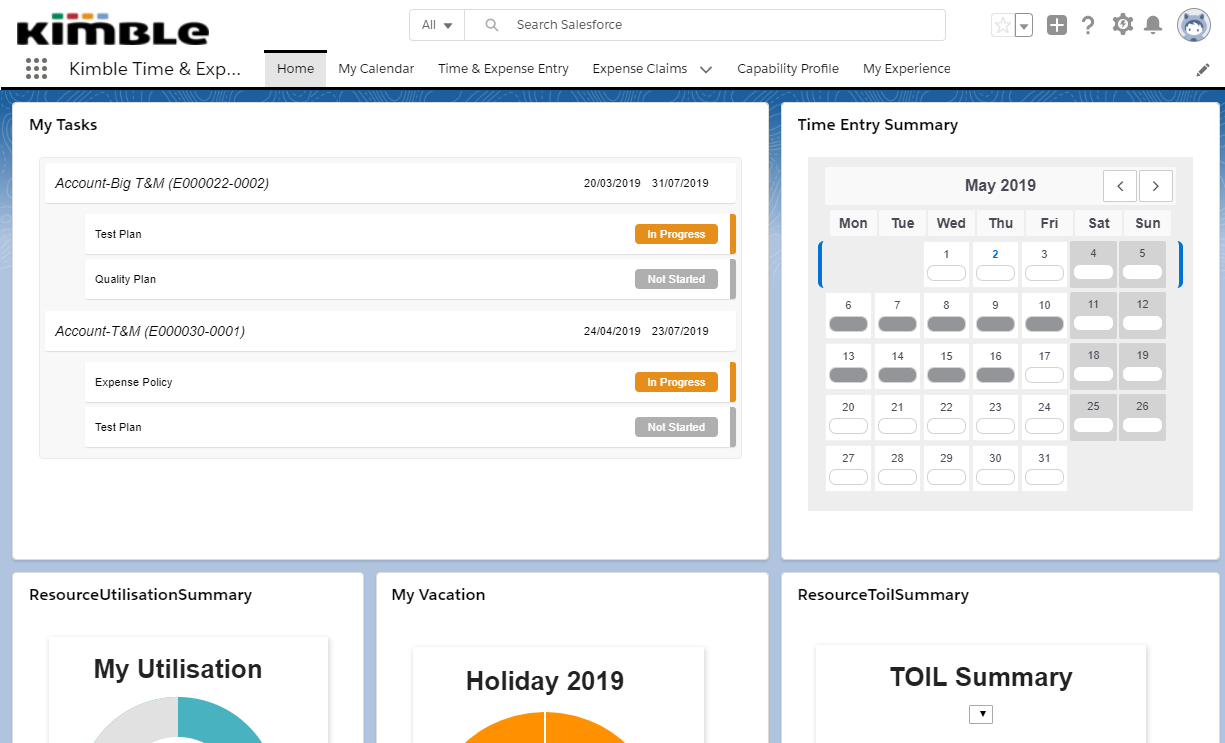Click the Search Salesforce input field
The image size is (1225, 743).
720,25
